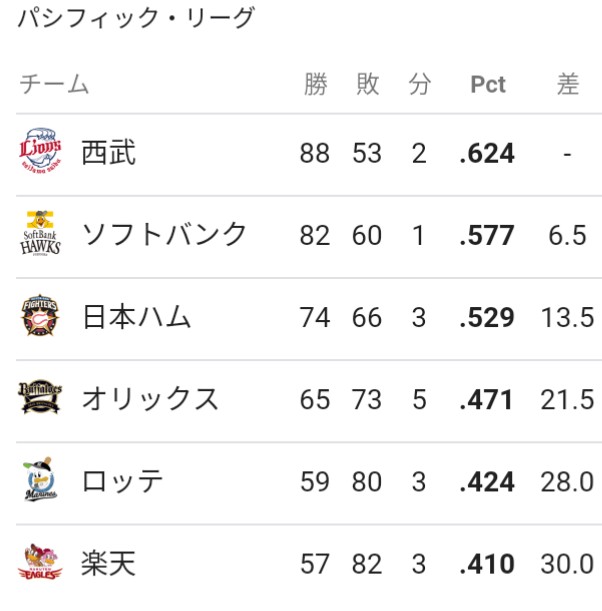Click the チーム column header
The height and width of the screenshot is (611, 602).
coord(54,84)
